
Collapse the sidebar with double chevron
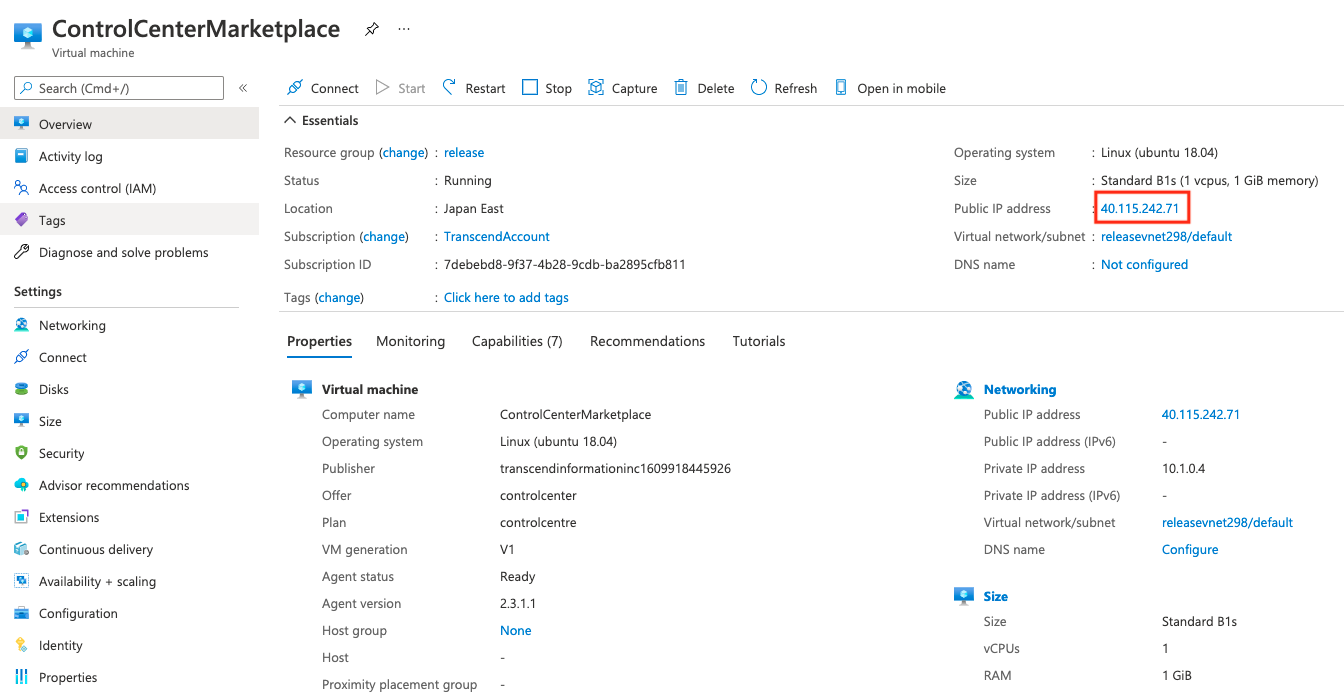[x=243, y=88]
